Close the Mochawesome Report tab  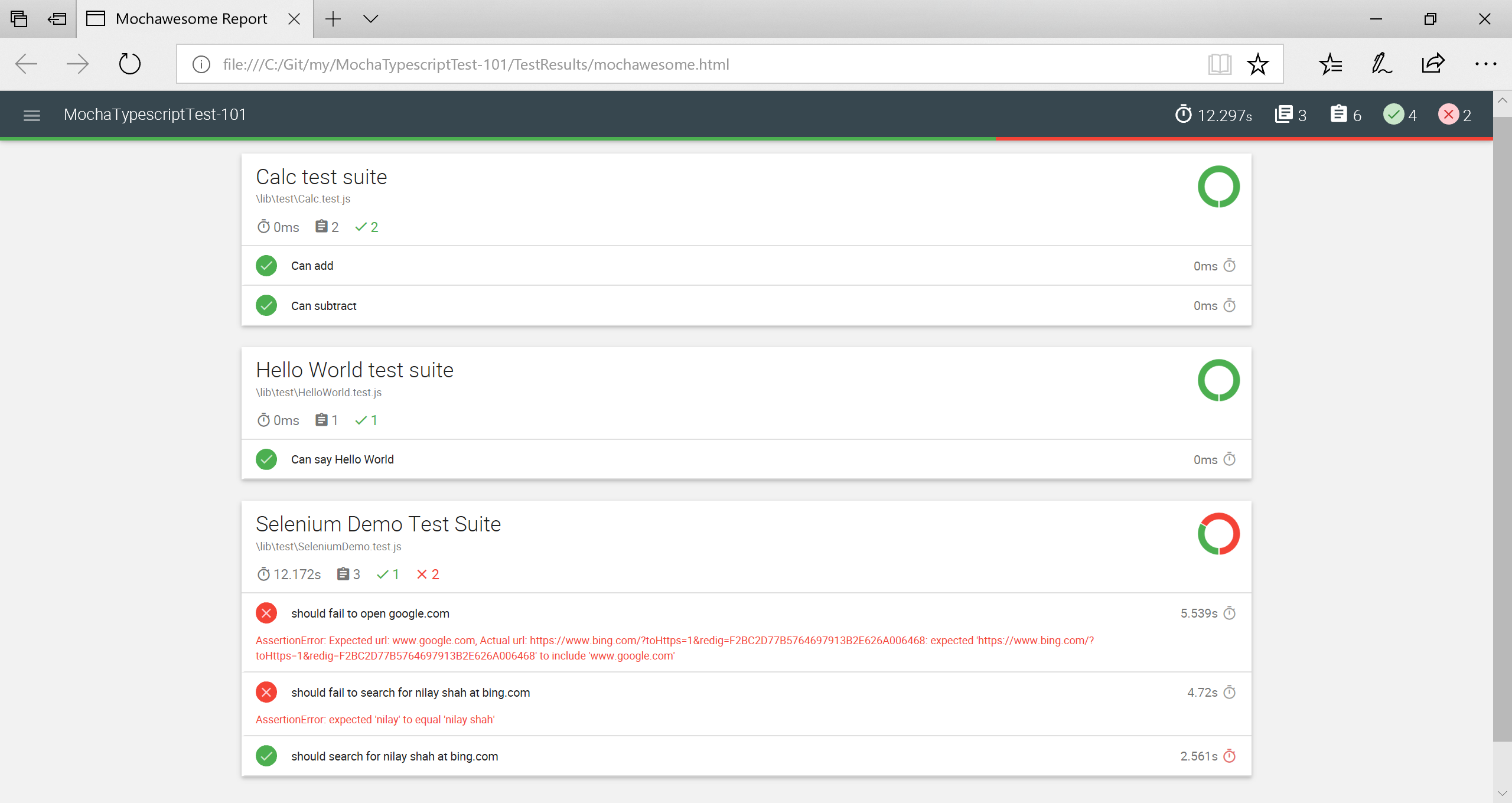pos(294,19)
